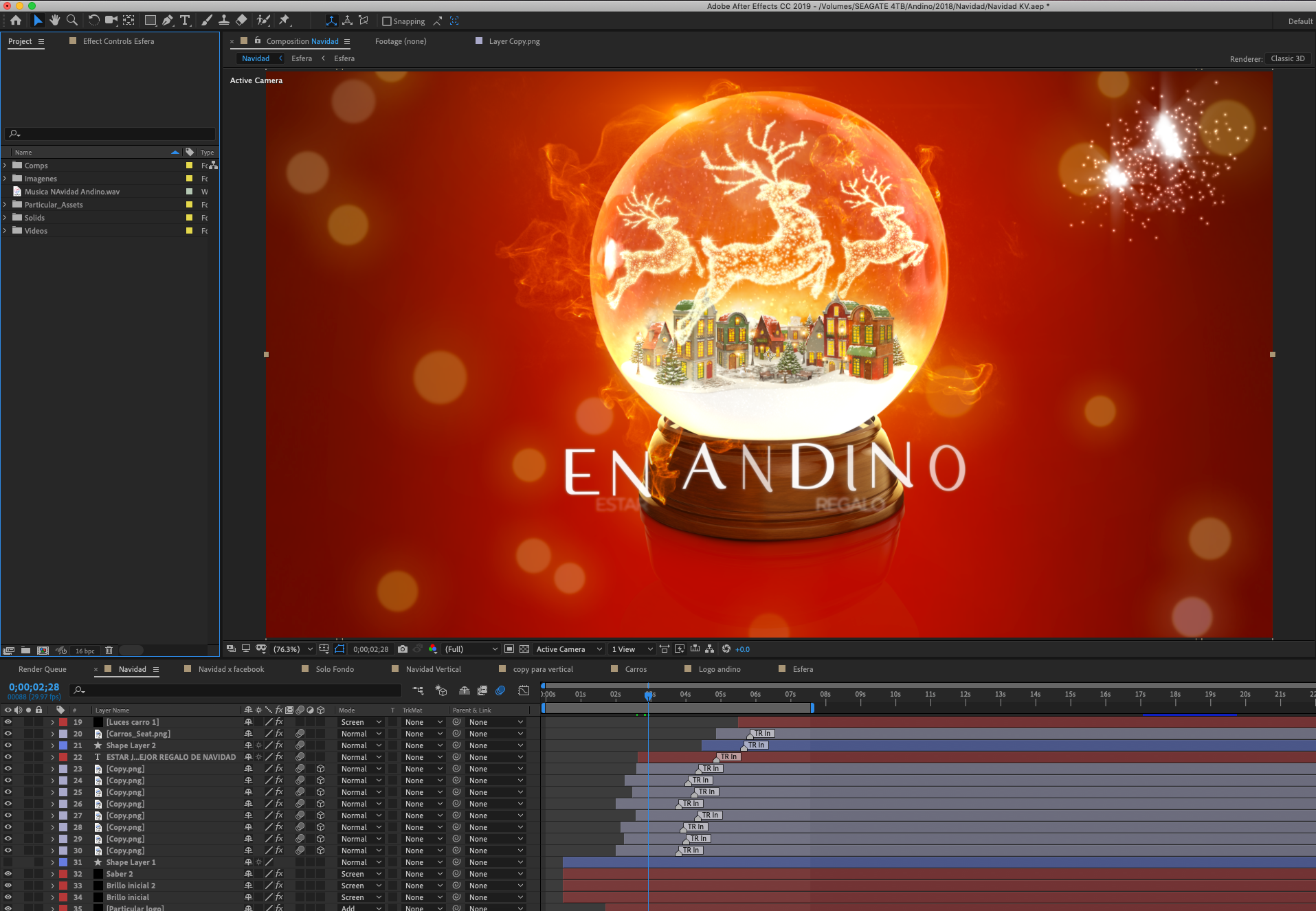
Task: Delete selected project item with trash icon
Action: click(109, 651)
